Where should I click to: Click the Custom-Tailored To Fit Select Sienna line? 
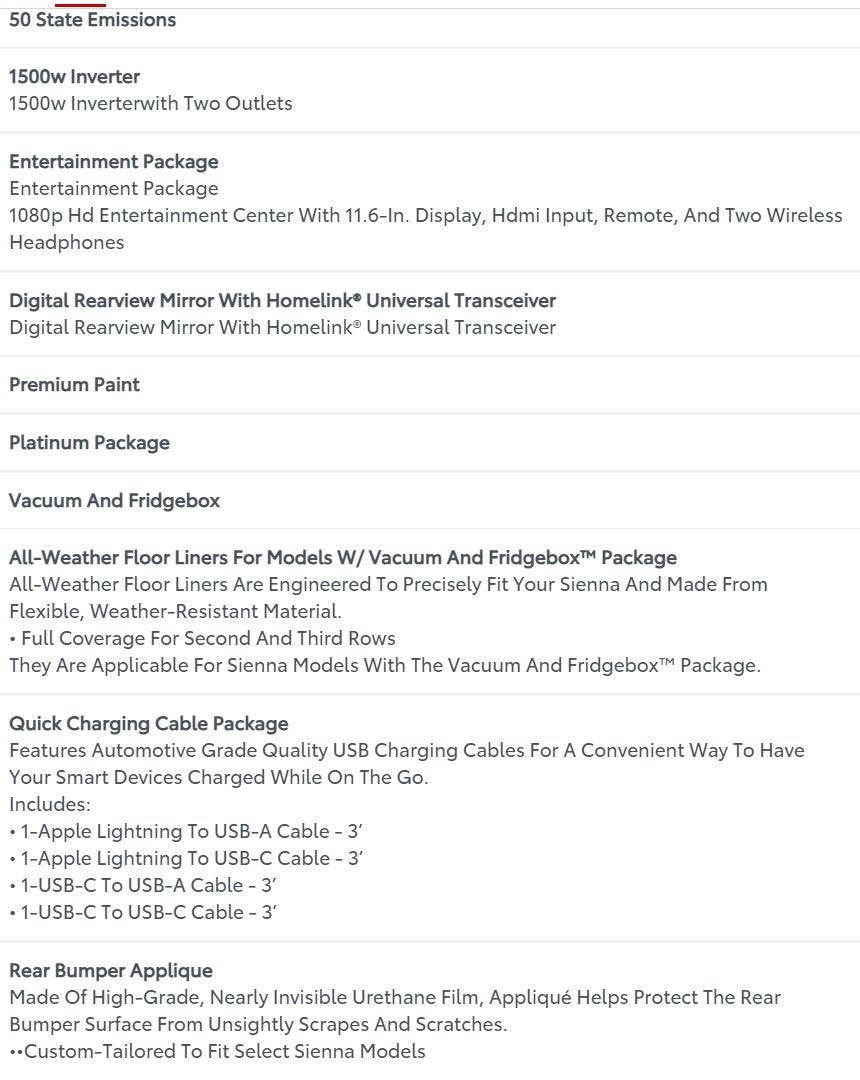tap(219, 1051)
